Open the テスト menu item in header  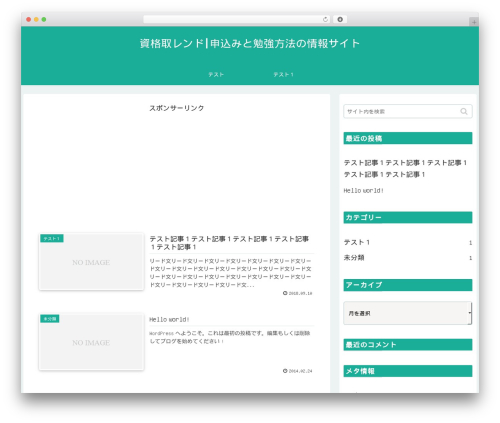tap(216, 74)
